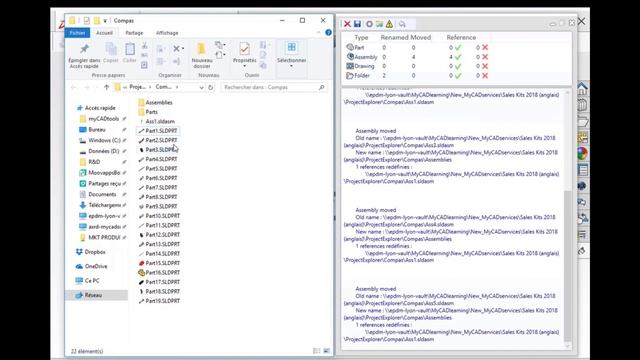Click the bottom cup-shaped icon in task pane

tap(582, 251)
